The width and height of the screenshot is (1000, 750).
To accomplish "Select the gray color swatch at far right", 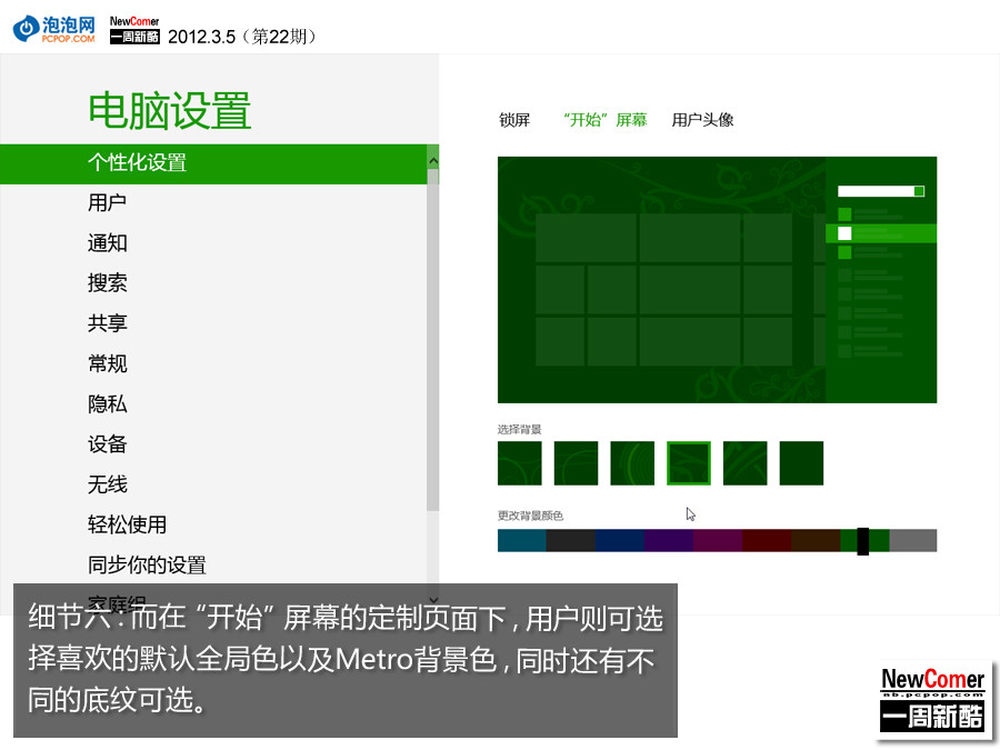I will 913,541.
